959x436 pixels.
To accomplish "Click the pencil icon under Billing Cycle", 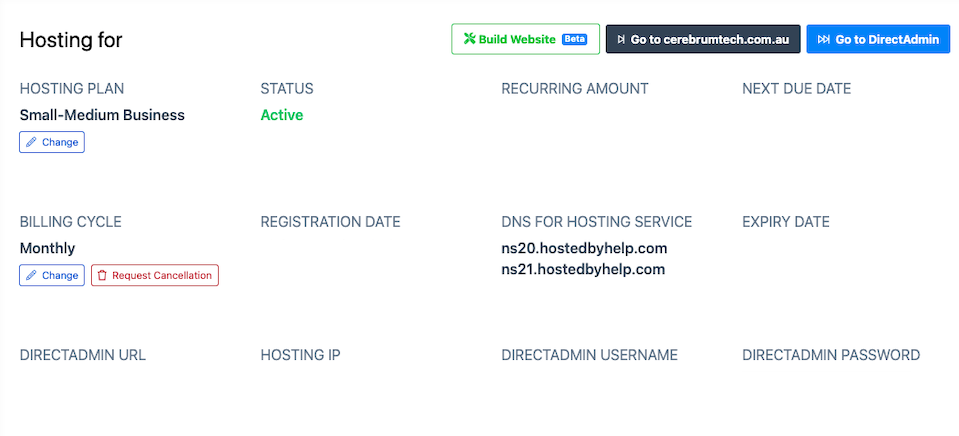I will (x=31, y=275).
